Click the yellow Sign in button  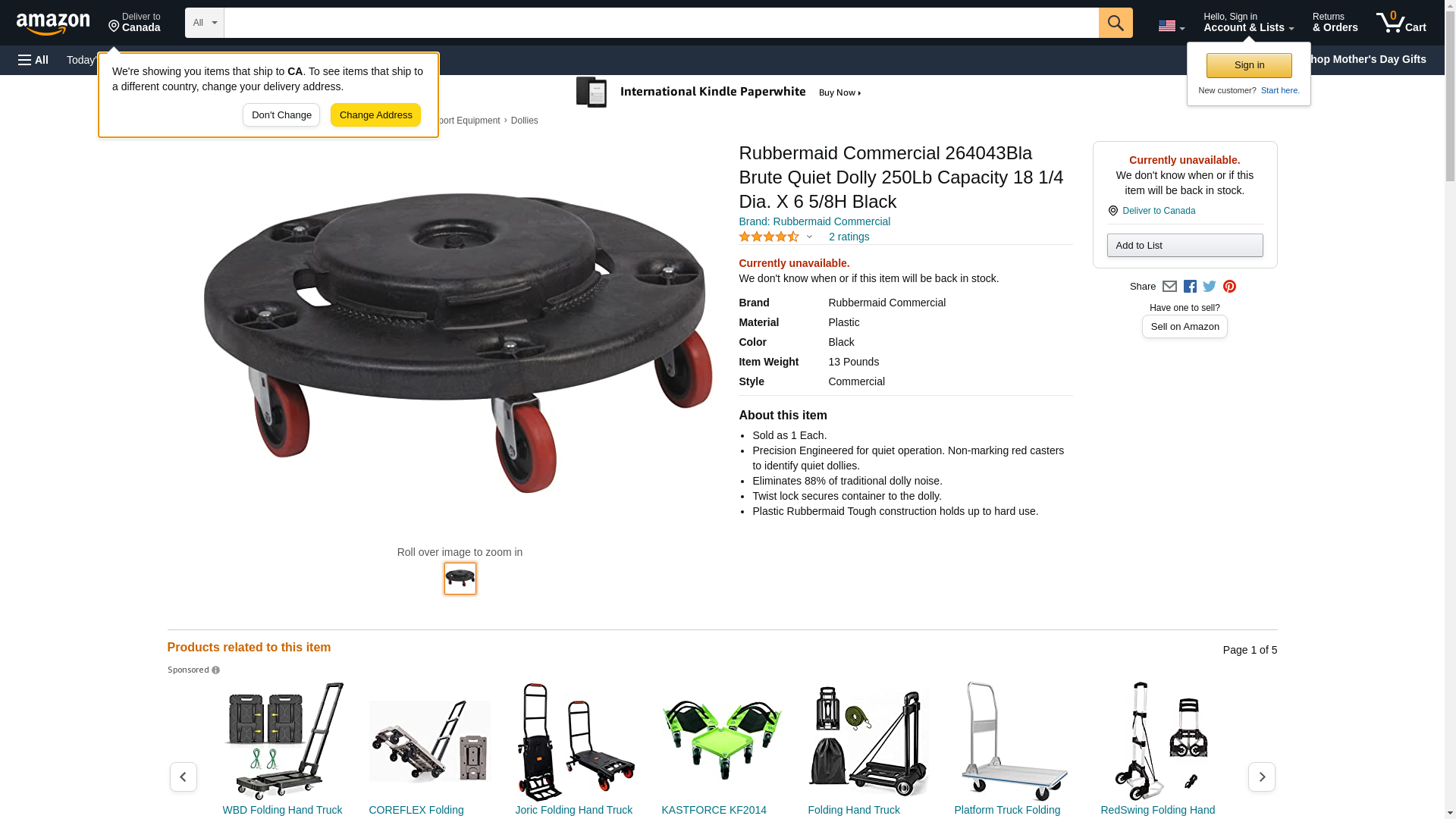pyautogui.click(x=1249, y=66)
